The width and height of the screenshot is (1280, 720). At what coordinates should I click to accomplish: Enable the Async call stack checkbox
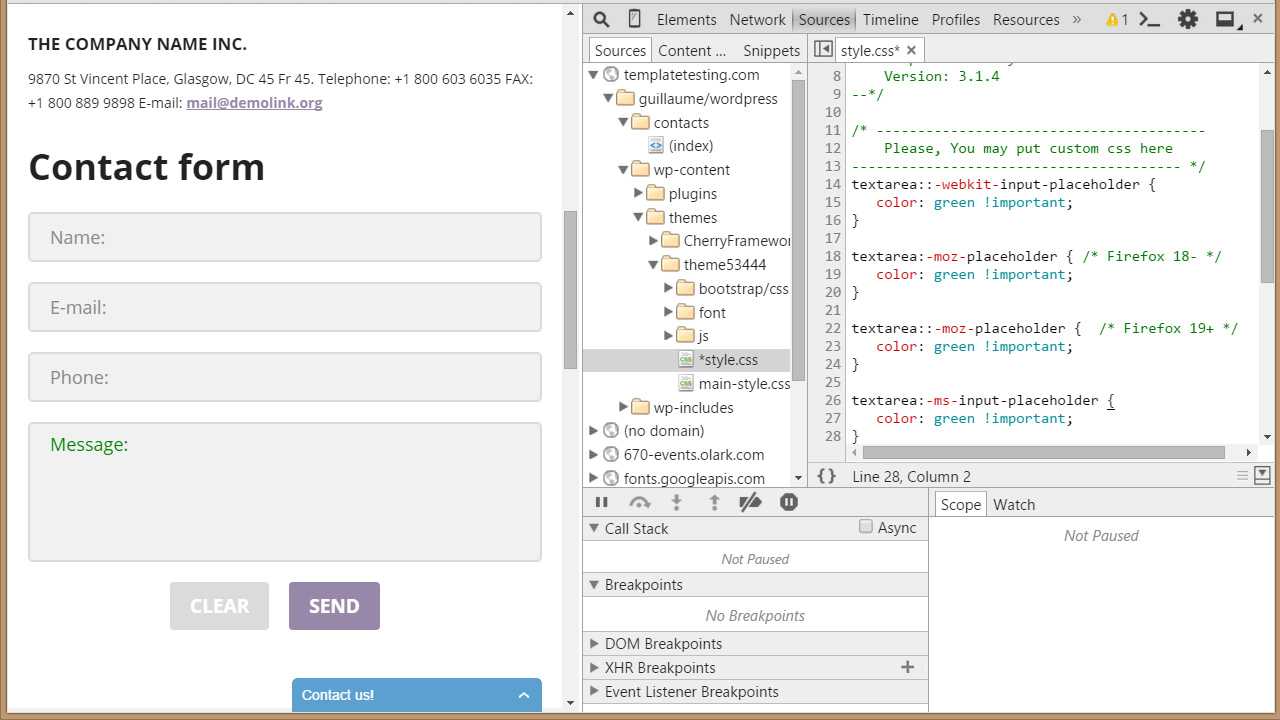(x=866, y=527)
